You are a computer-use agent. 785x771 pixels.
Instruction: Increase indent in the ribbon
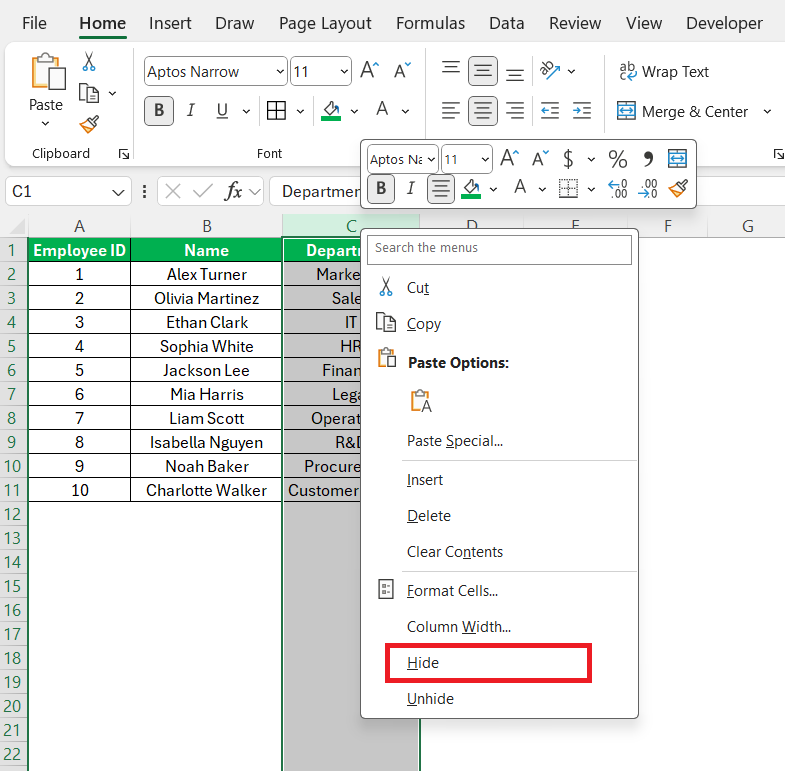[582, 111]
